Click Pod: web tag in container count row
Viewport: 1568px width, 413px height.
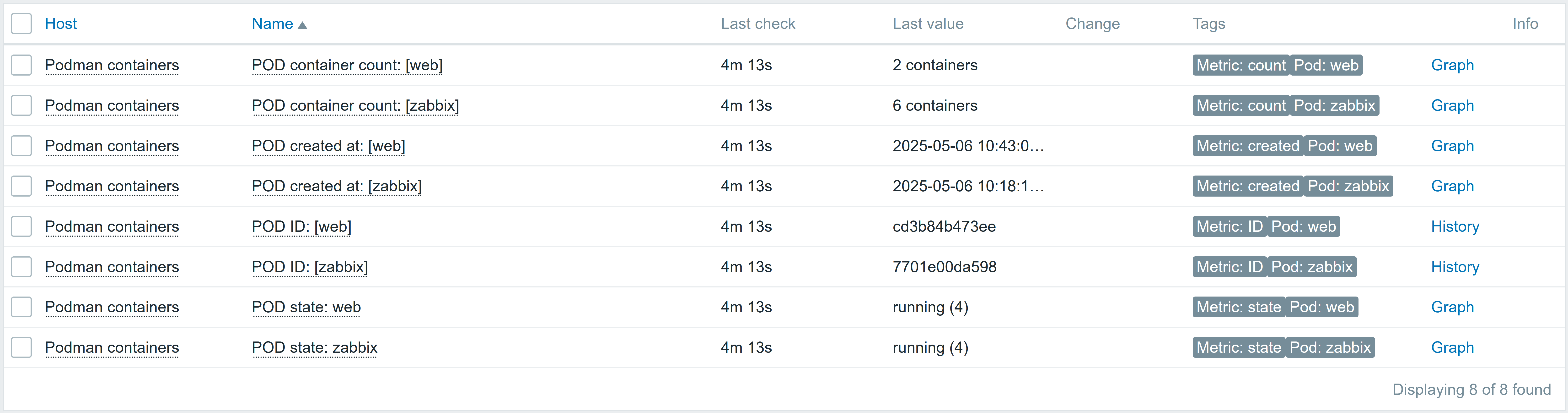1326,65
